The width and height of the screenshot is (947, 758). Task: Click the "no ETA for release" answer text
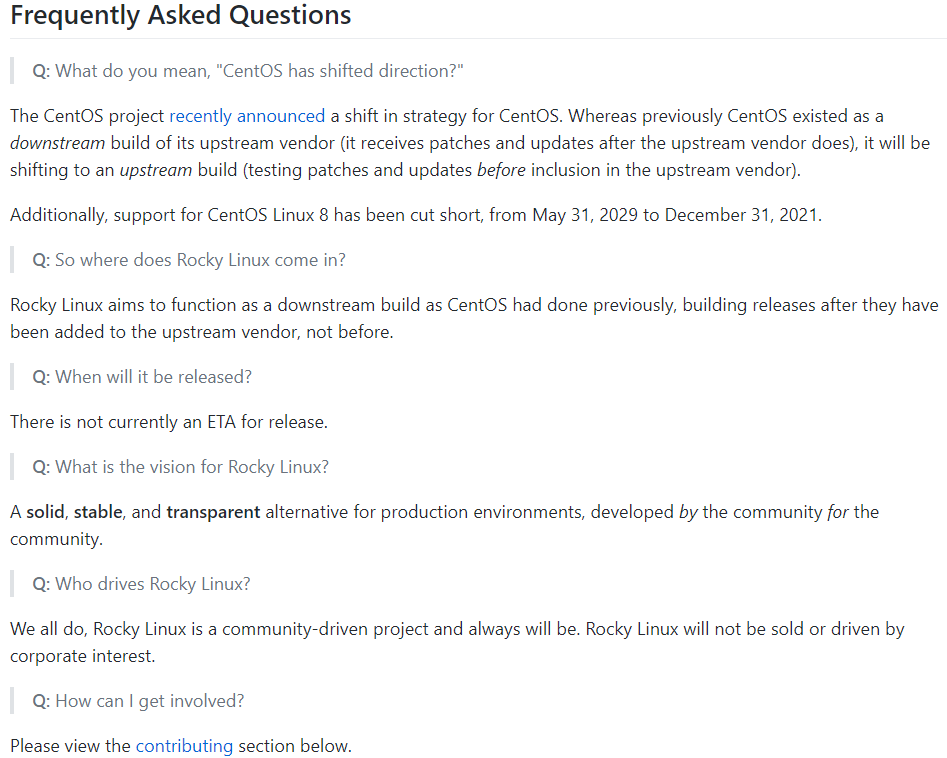[169, 422]
